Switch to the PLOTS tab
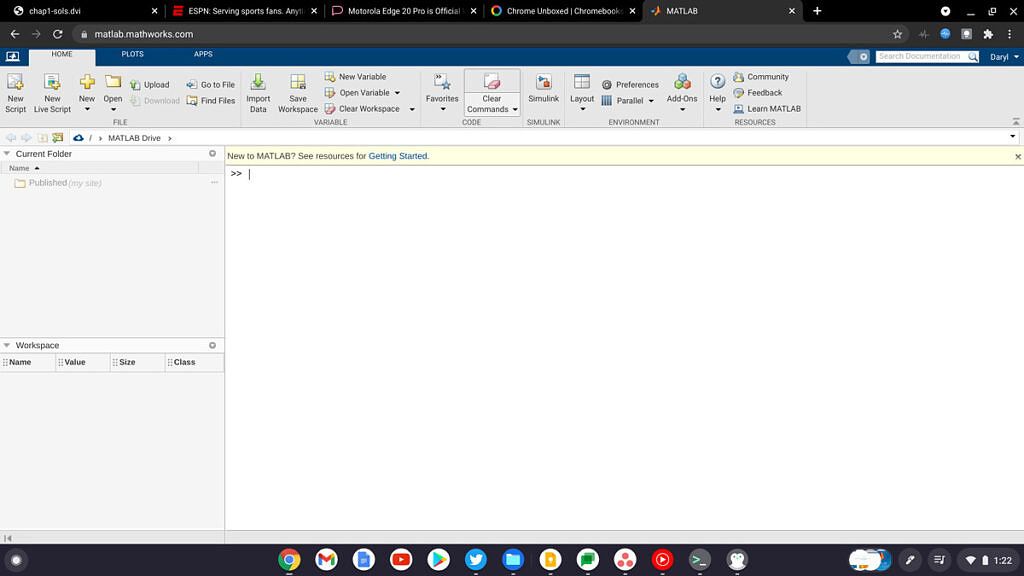 [x=132, y=54]
